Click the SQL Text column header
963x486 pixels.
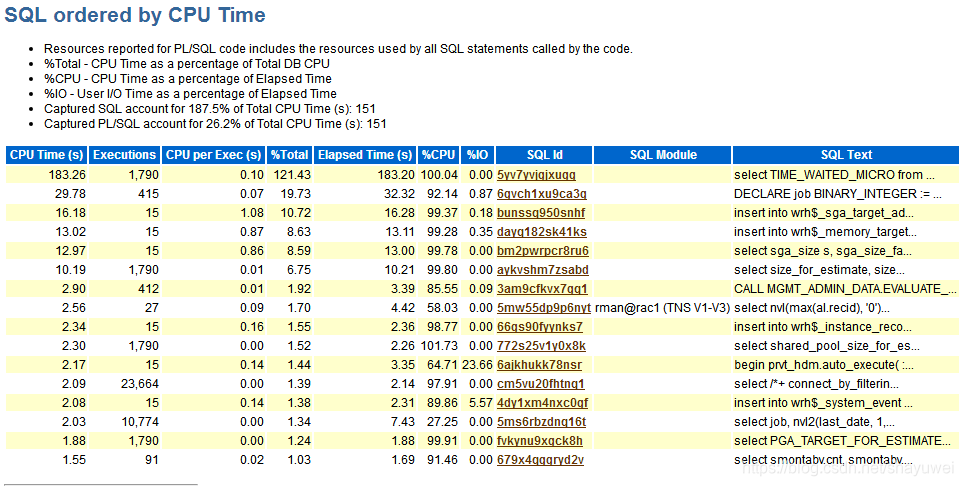coord(846,155)
